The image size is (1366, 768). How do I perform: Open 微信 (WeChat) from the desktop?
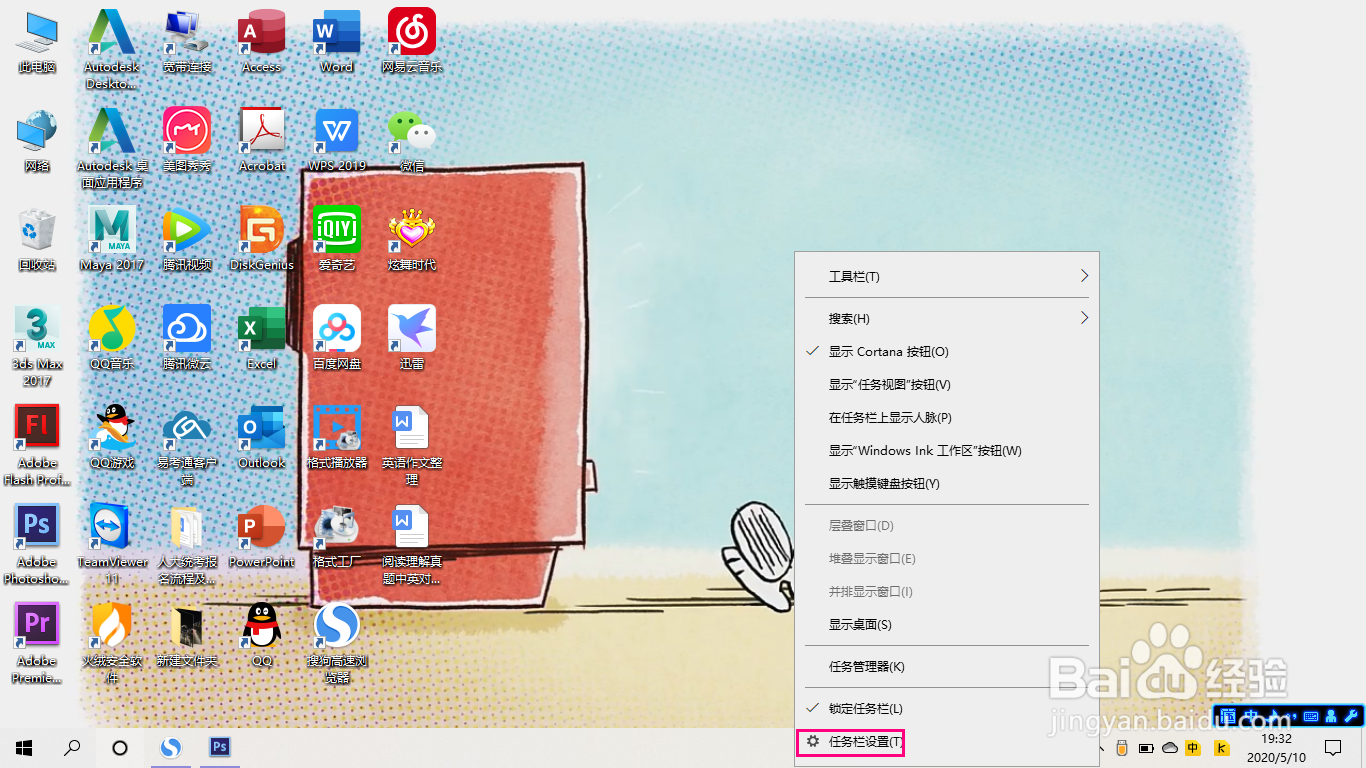click(411, 140)
